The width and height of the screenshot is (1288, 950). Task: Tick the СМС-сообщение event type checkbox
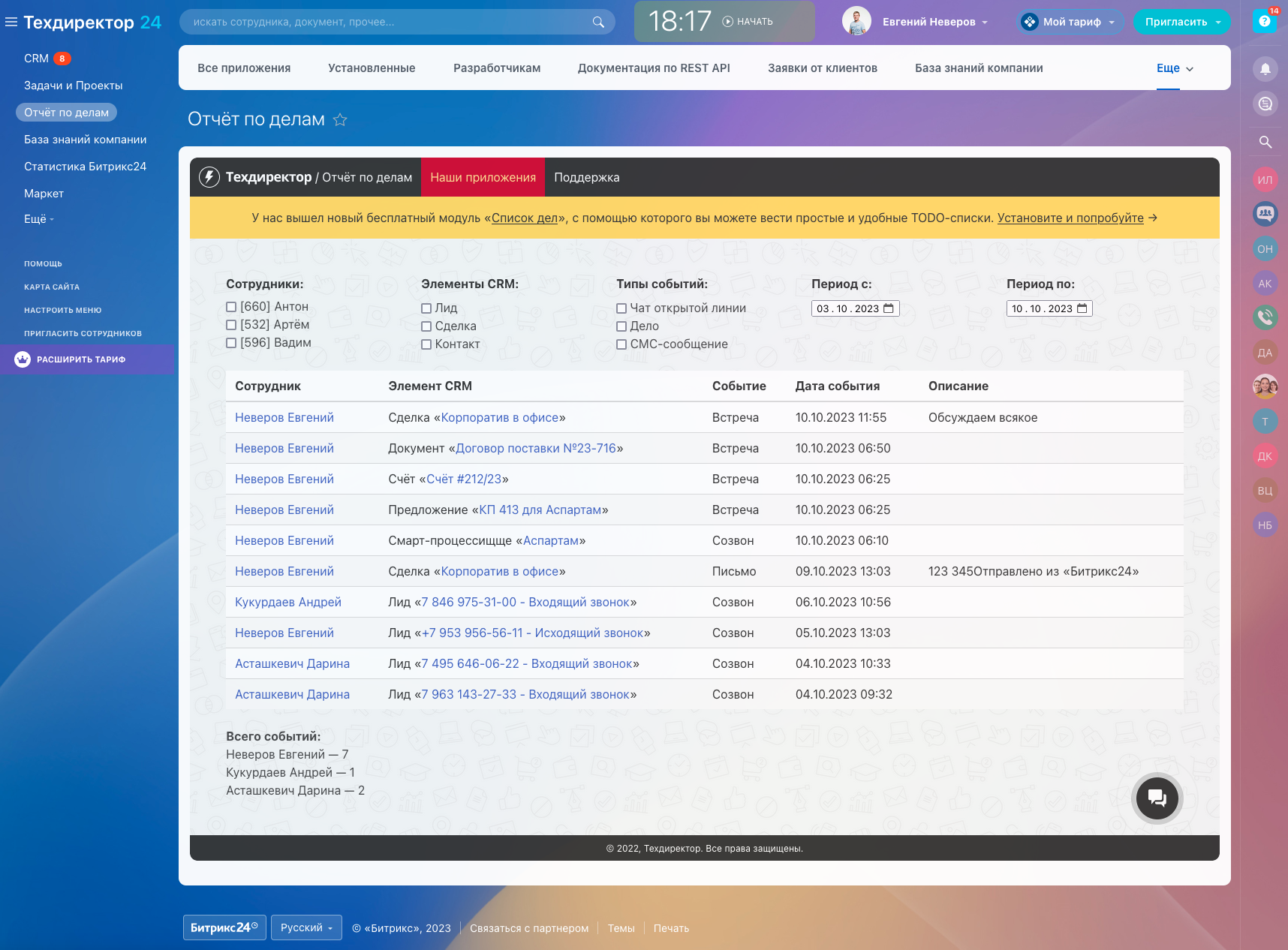click(621, 344)
